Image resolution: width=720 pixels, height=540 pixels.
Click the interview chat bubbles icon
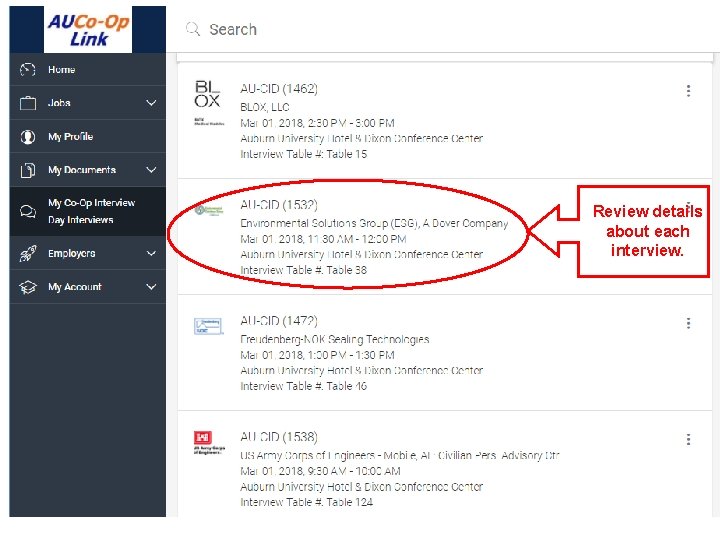coord(28,211)
